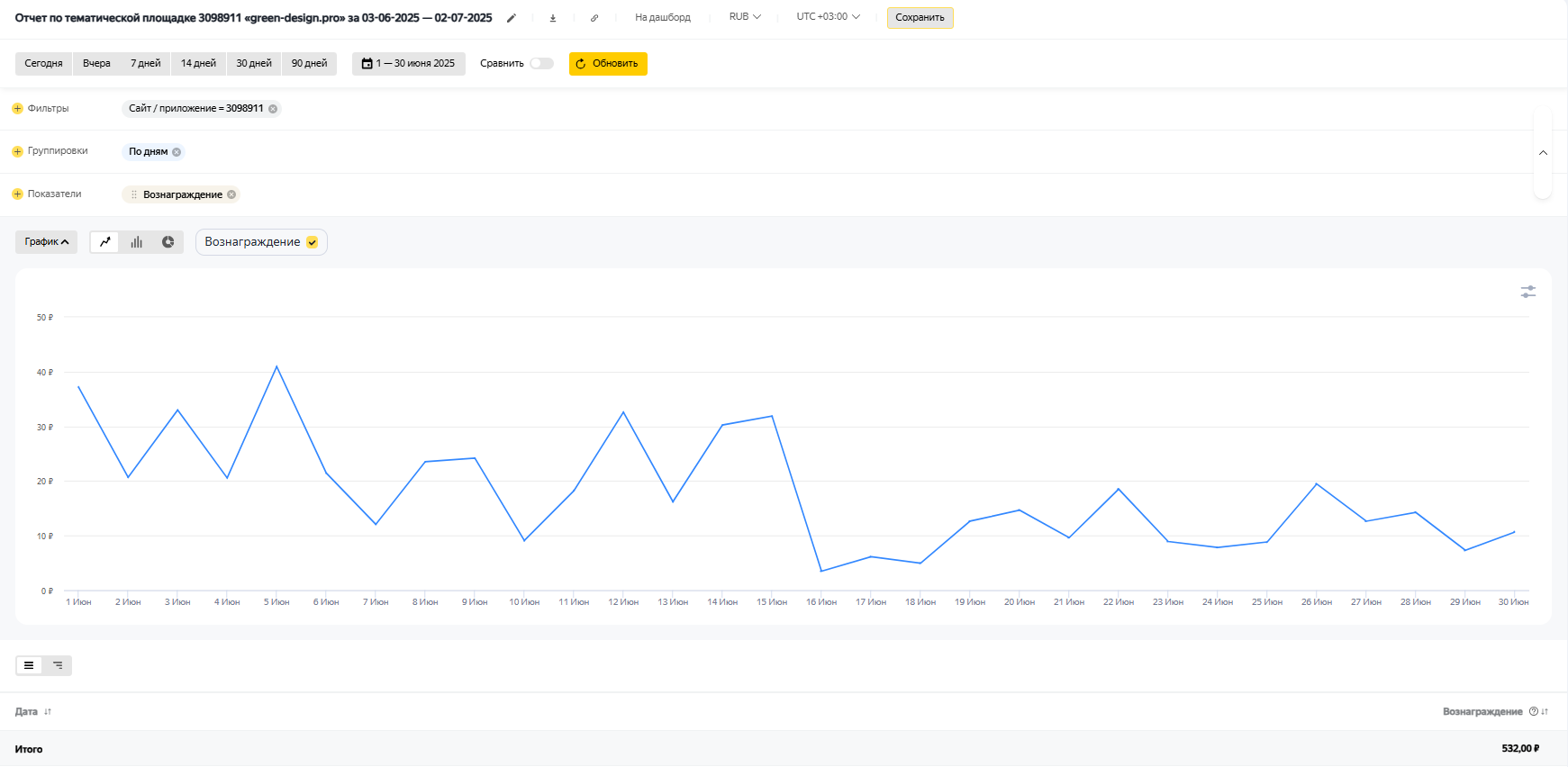Open chart settings sliders icon

[x=1527, y=292]
